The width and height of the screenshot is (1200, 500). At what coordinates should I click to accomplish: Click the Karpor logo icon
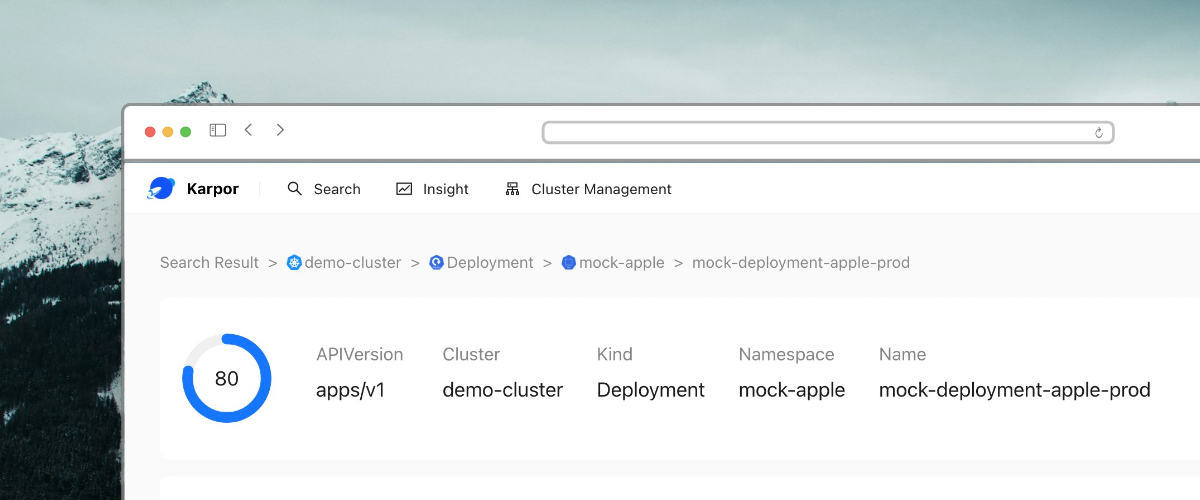(161, 189)
